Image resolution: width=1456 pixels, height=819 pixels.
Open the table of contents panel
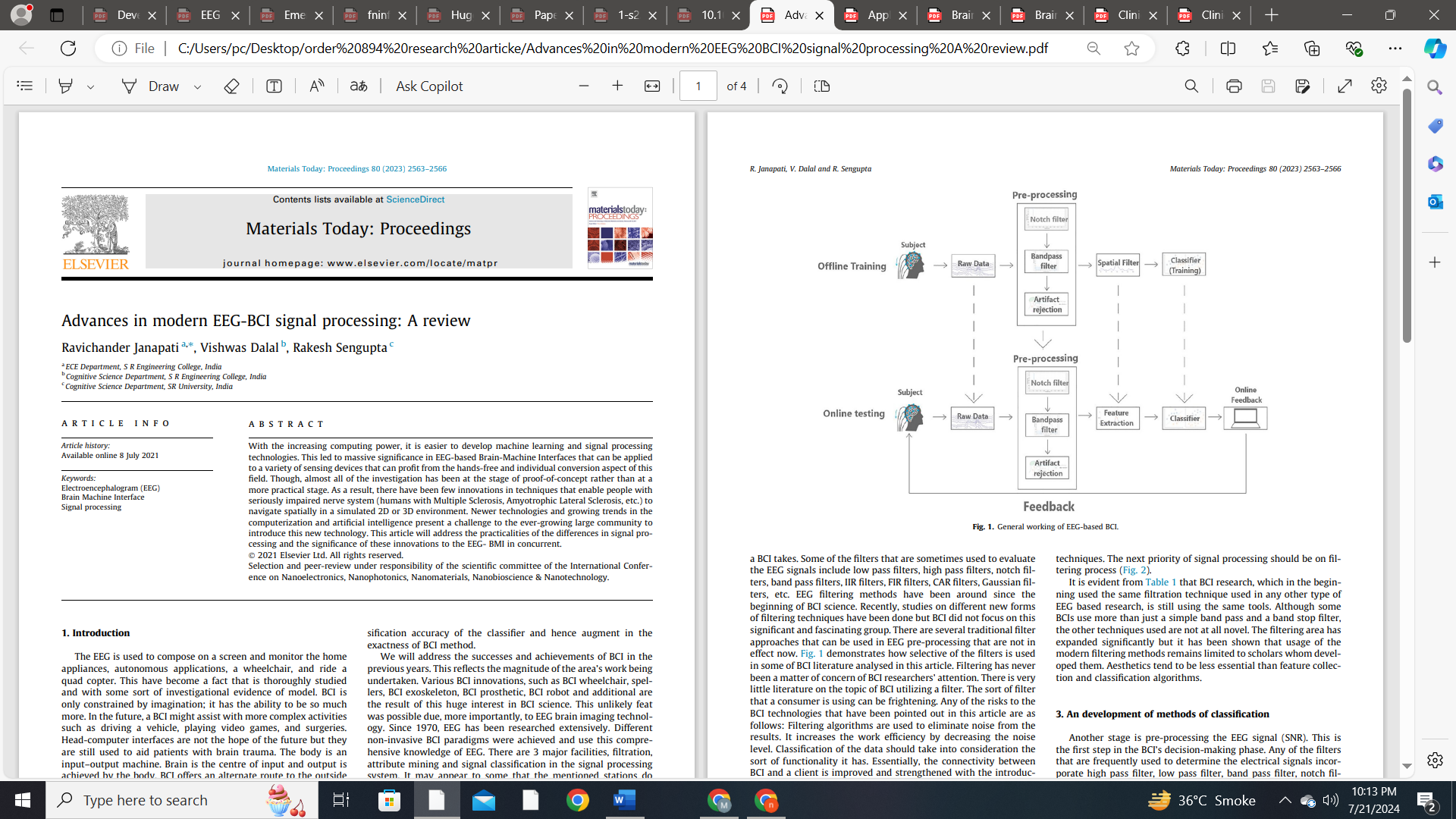(x=25, y=86)
